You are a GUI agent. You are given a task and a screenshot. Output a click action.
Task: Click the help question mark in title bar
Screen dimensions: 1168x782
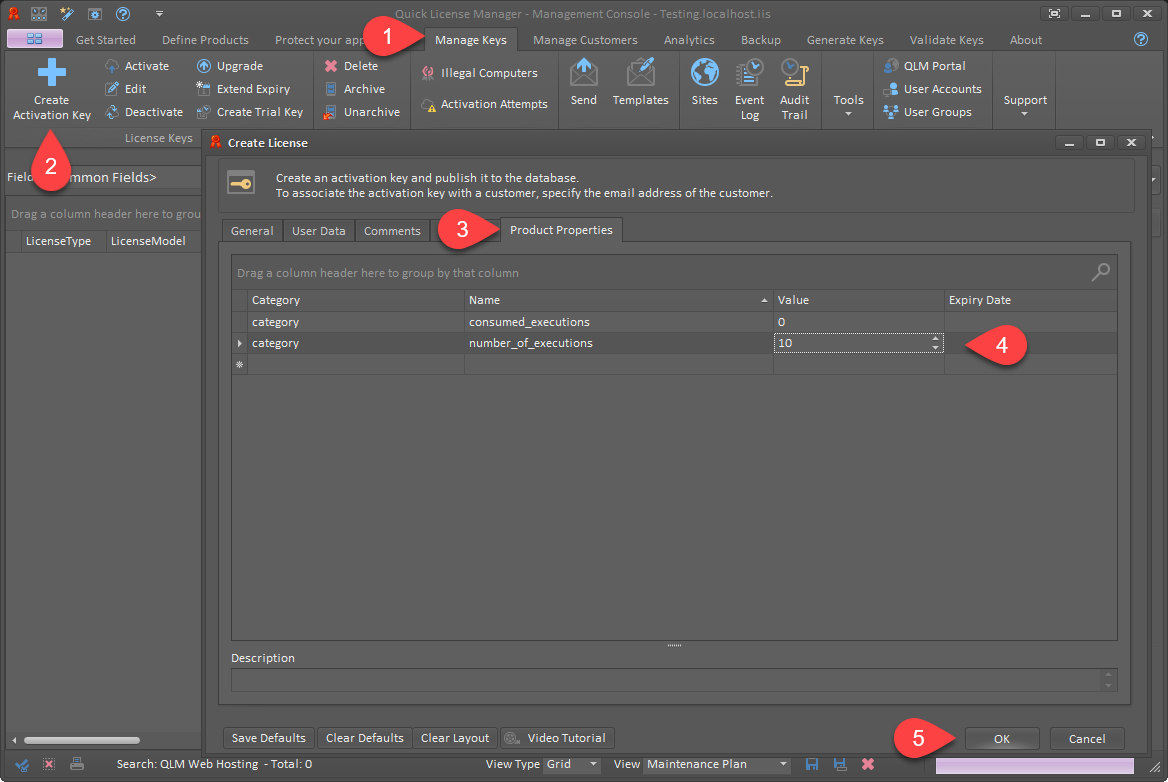[123, 13]
